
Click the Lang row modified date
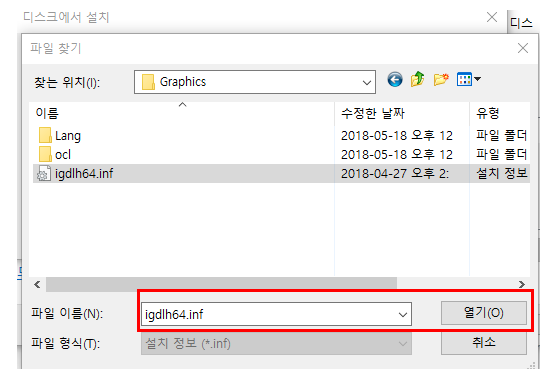[396, 135]
